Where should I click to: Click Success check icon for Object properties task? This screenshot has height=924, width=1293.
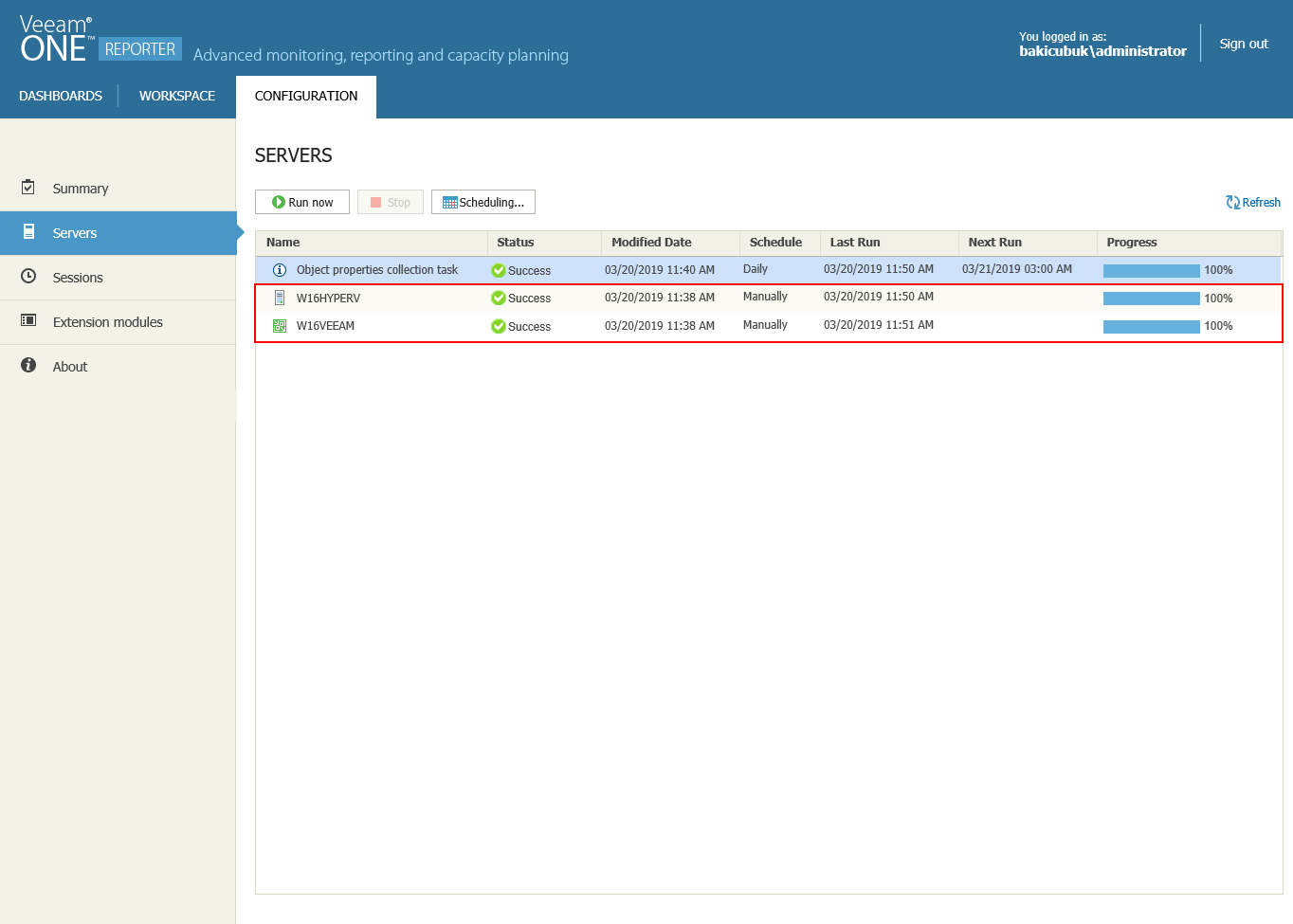click(x=498, y=270)
